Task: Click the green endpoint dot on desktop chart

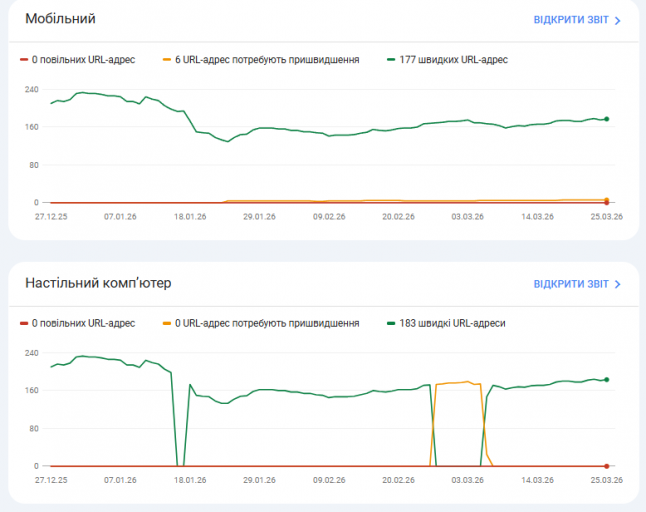Action: (606, 380)
